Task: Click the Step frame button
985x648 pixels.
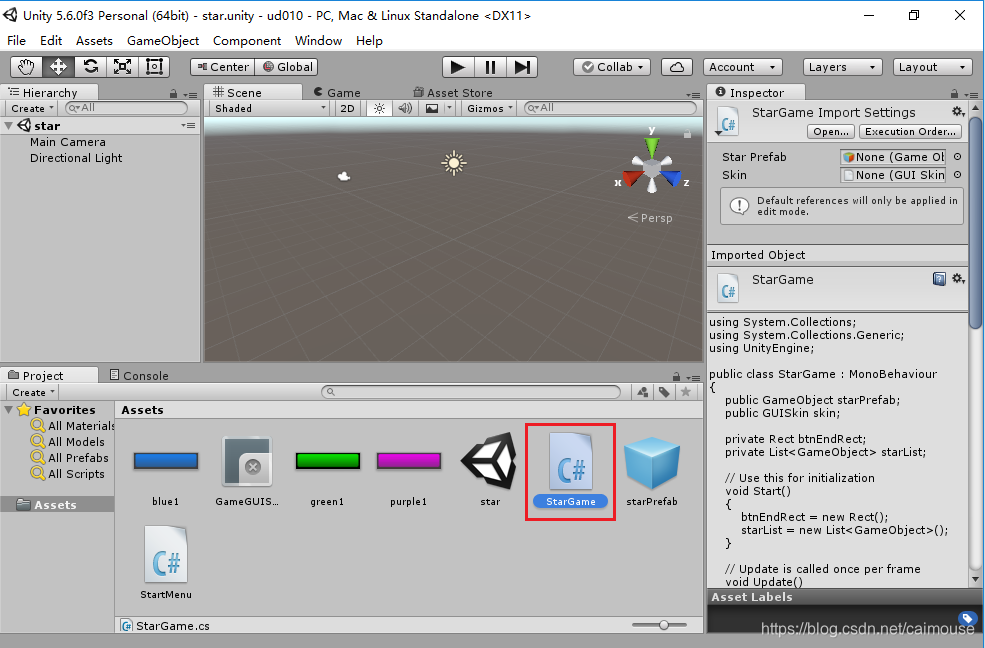Action: [522, 67]
